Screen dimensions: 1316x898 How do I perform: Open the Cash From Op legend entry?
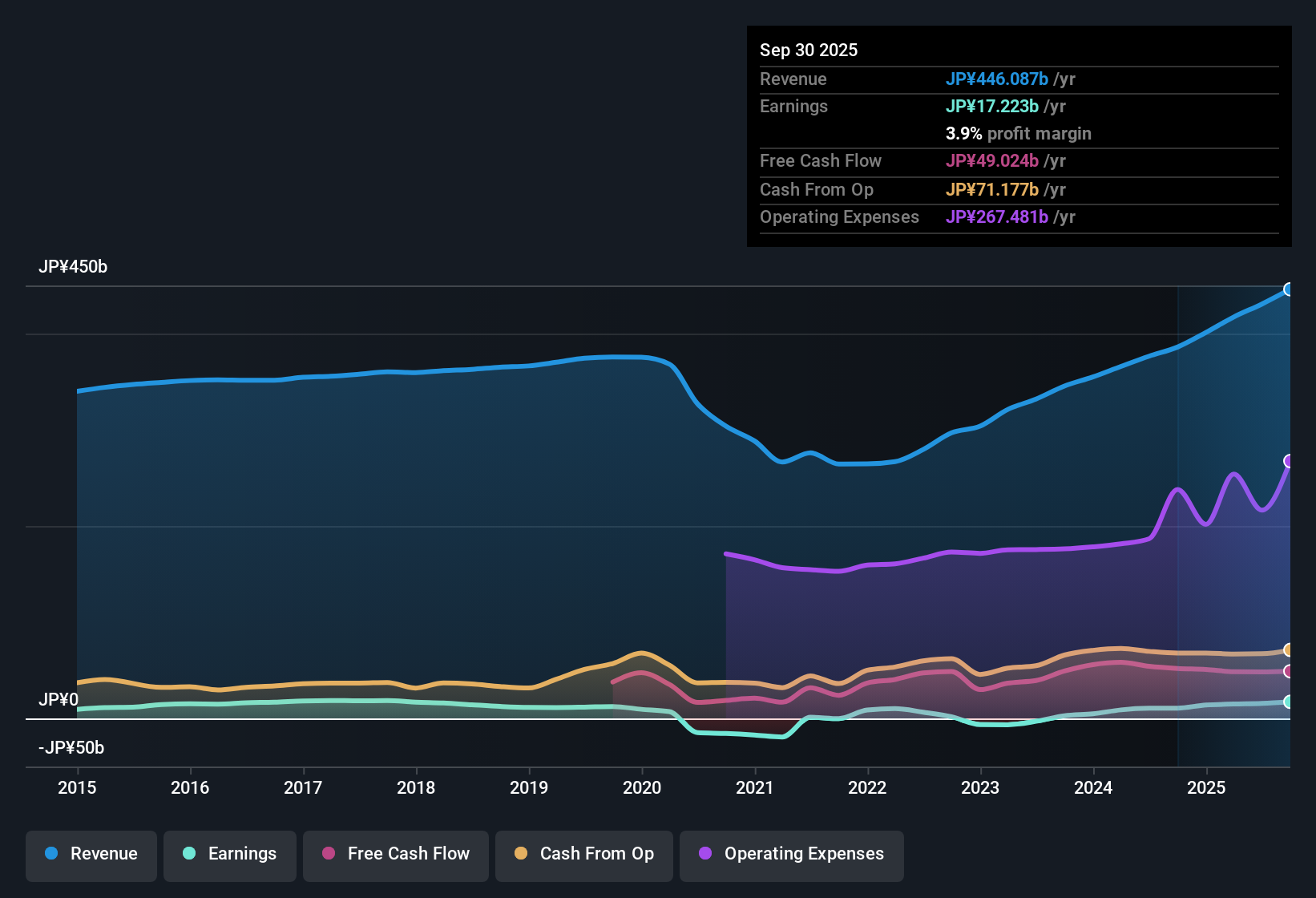point(583,854)
